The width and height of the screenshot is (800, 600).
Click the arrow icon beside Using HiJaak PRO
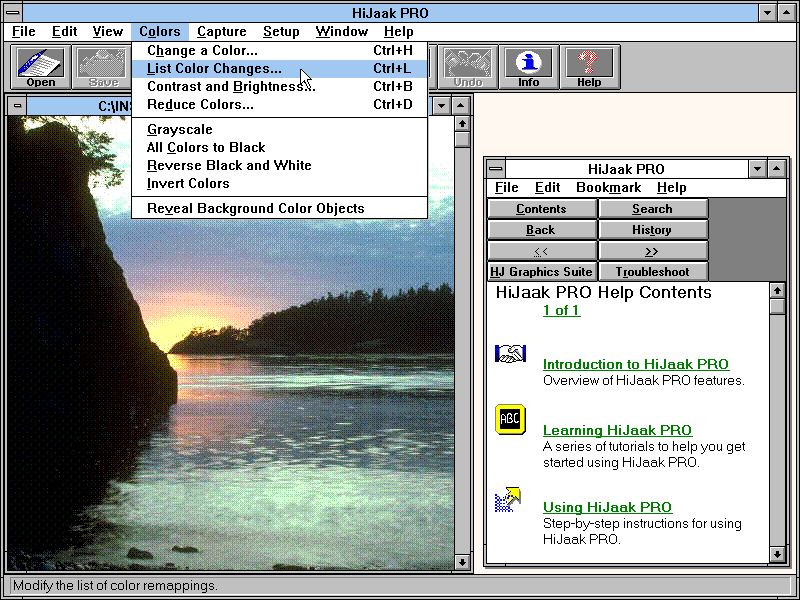click(508, 500)
